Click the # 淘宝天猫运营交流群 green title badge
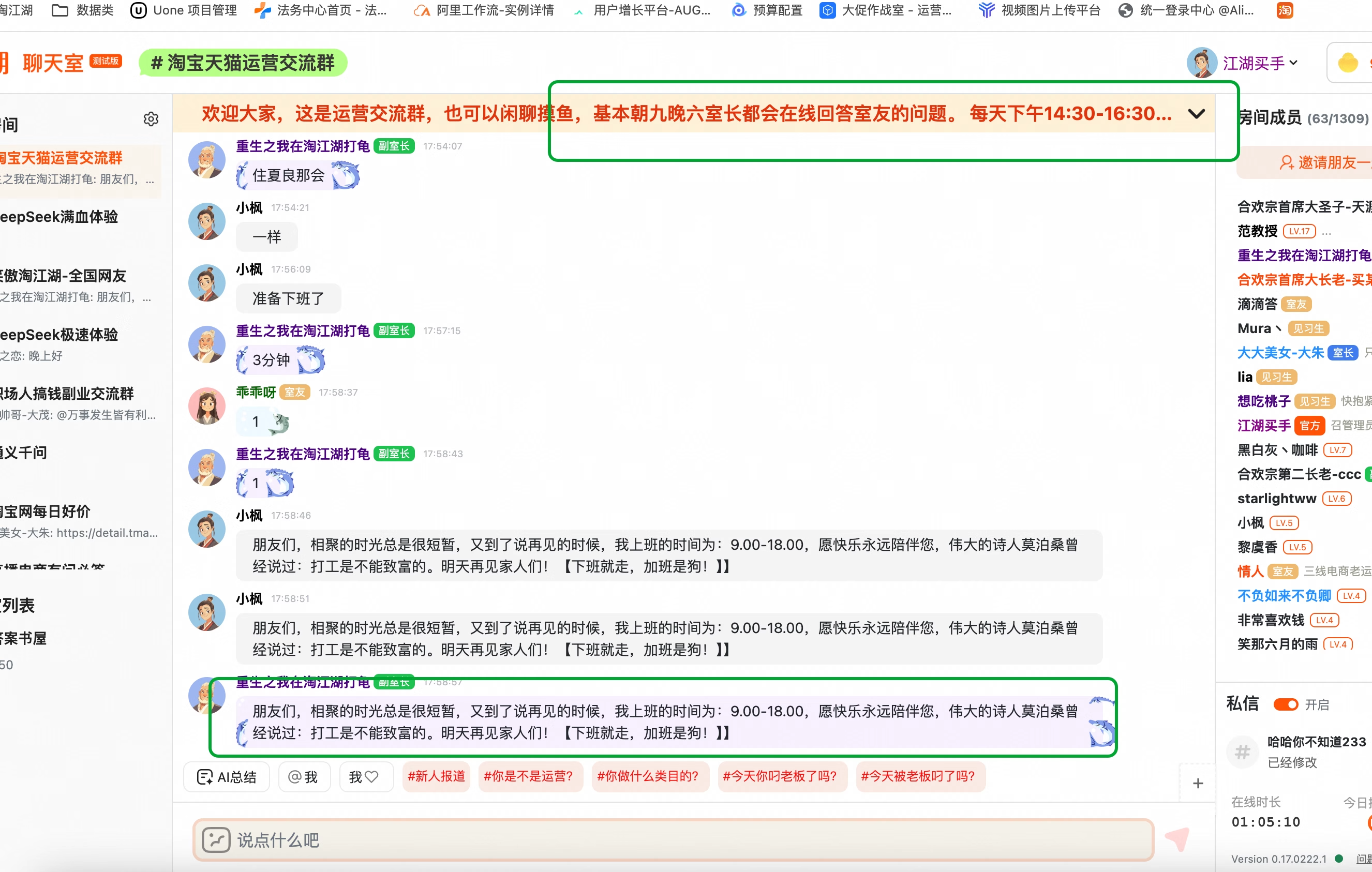 pyautogui.click(x=243, y=63)
